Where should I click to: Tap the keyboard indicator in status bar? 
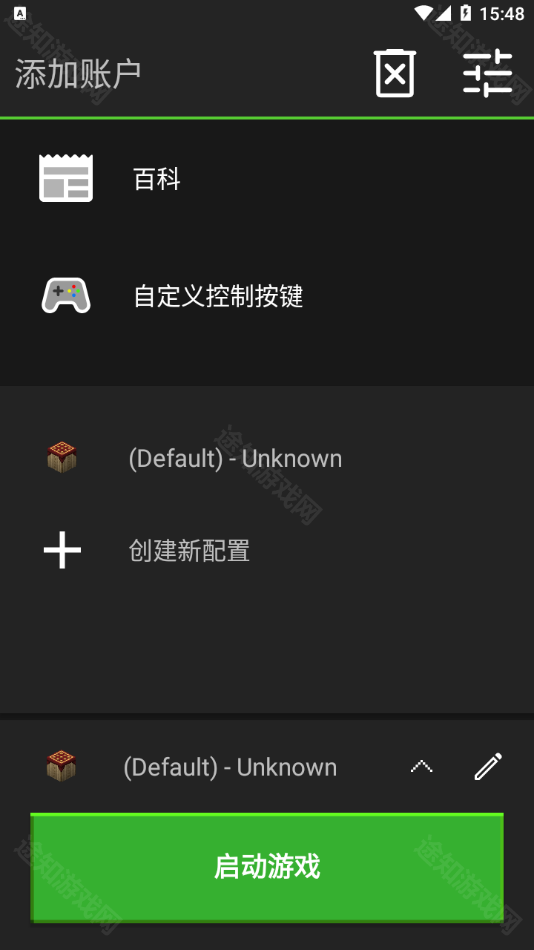20,13
